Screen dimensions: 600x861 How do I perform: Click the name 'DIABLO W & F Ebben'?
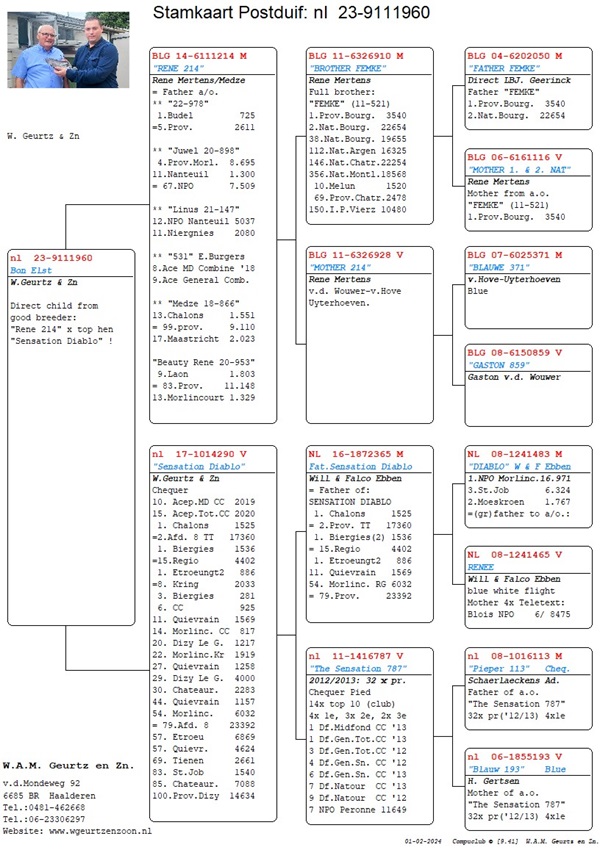tap(519, 466)
